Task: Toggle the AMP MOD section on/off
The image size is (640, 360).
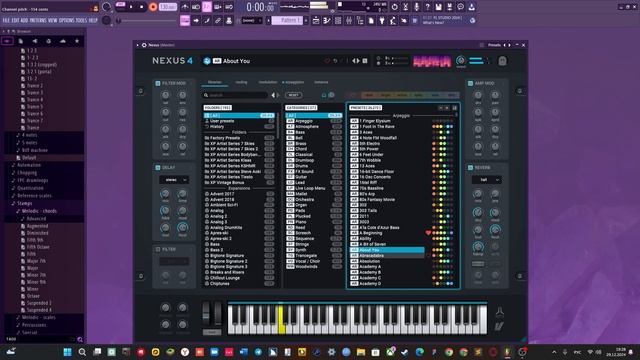Action: tap(470, 83)
